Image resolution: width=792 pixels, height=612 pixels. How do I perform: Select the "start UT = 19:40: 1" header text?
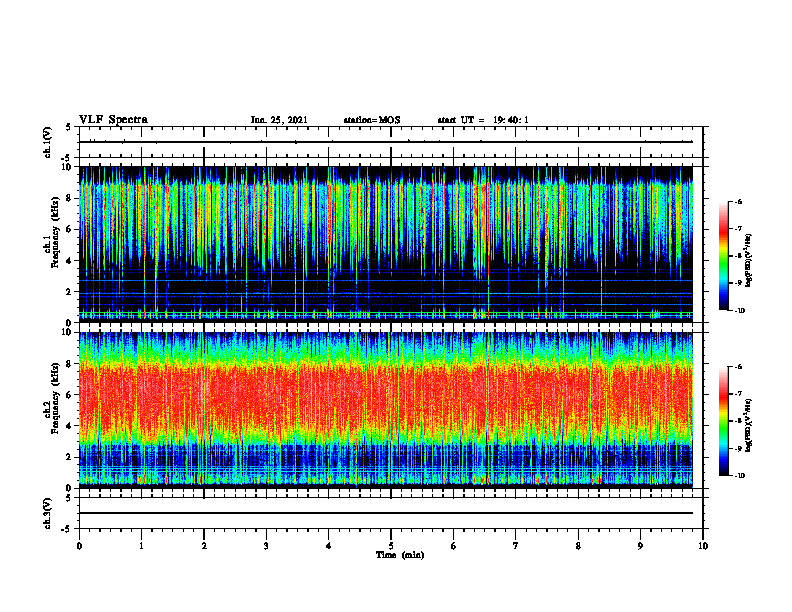pos(483,120)
